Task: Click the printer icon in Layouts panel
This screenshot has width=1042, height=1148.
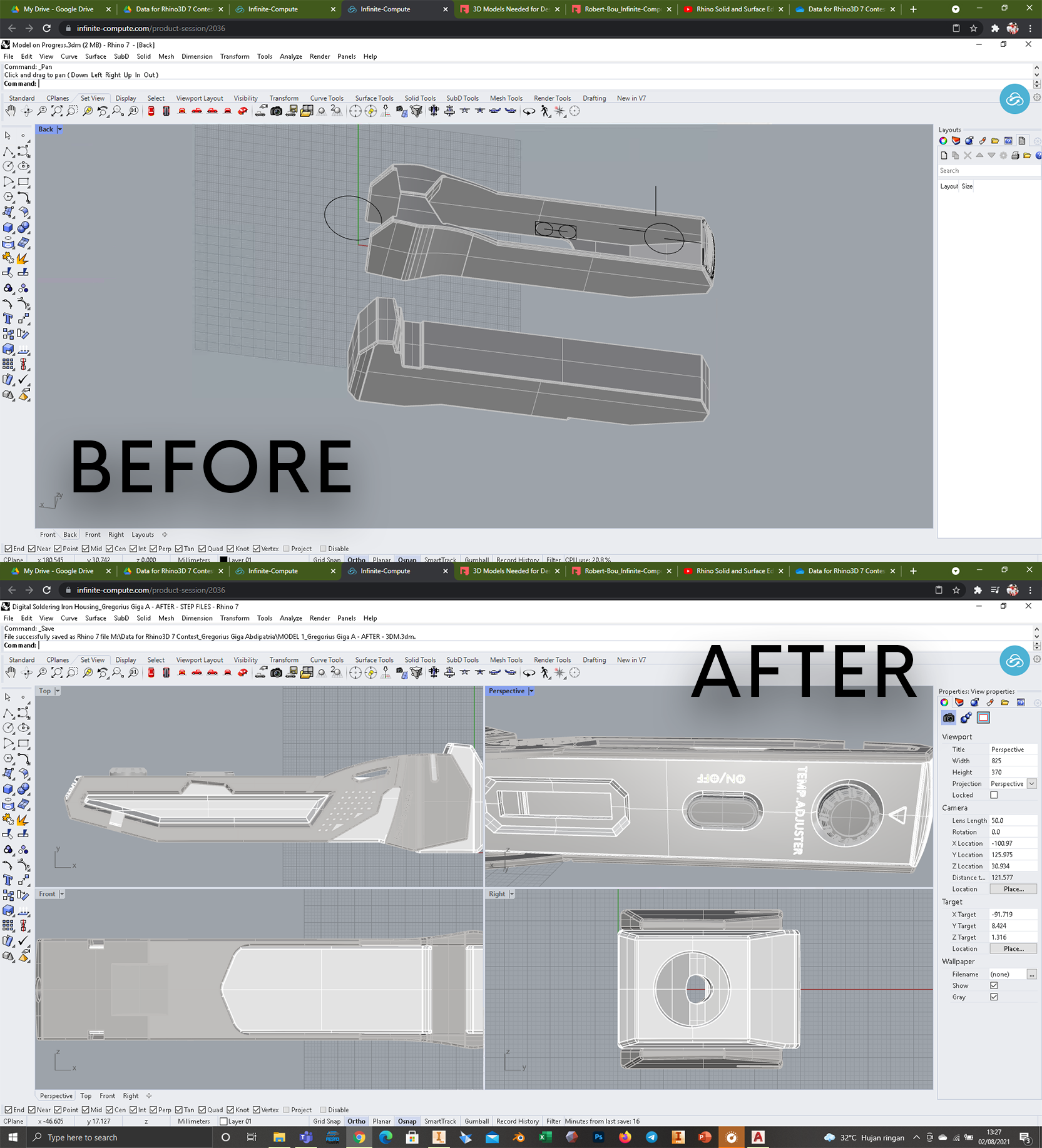Action: point(1015,155)
